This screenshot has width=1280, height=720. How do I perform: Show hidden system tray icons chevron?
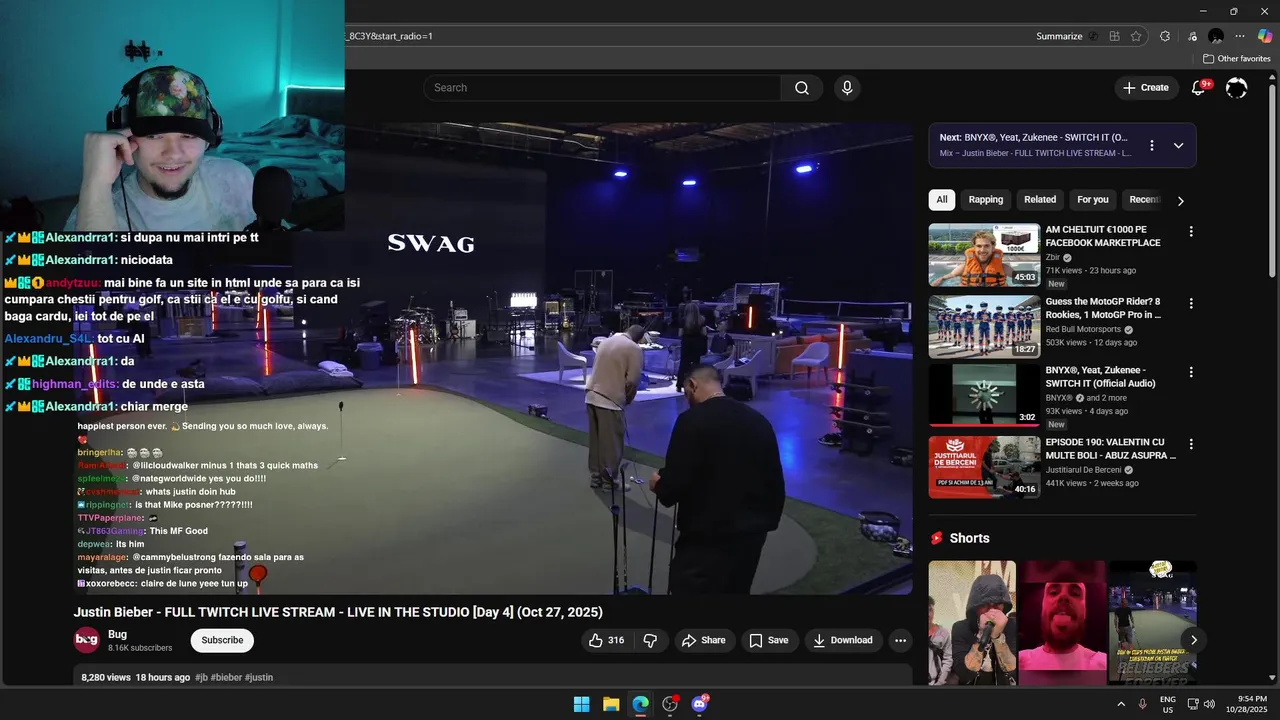pyautogui.click(x=1119, y=704)
